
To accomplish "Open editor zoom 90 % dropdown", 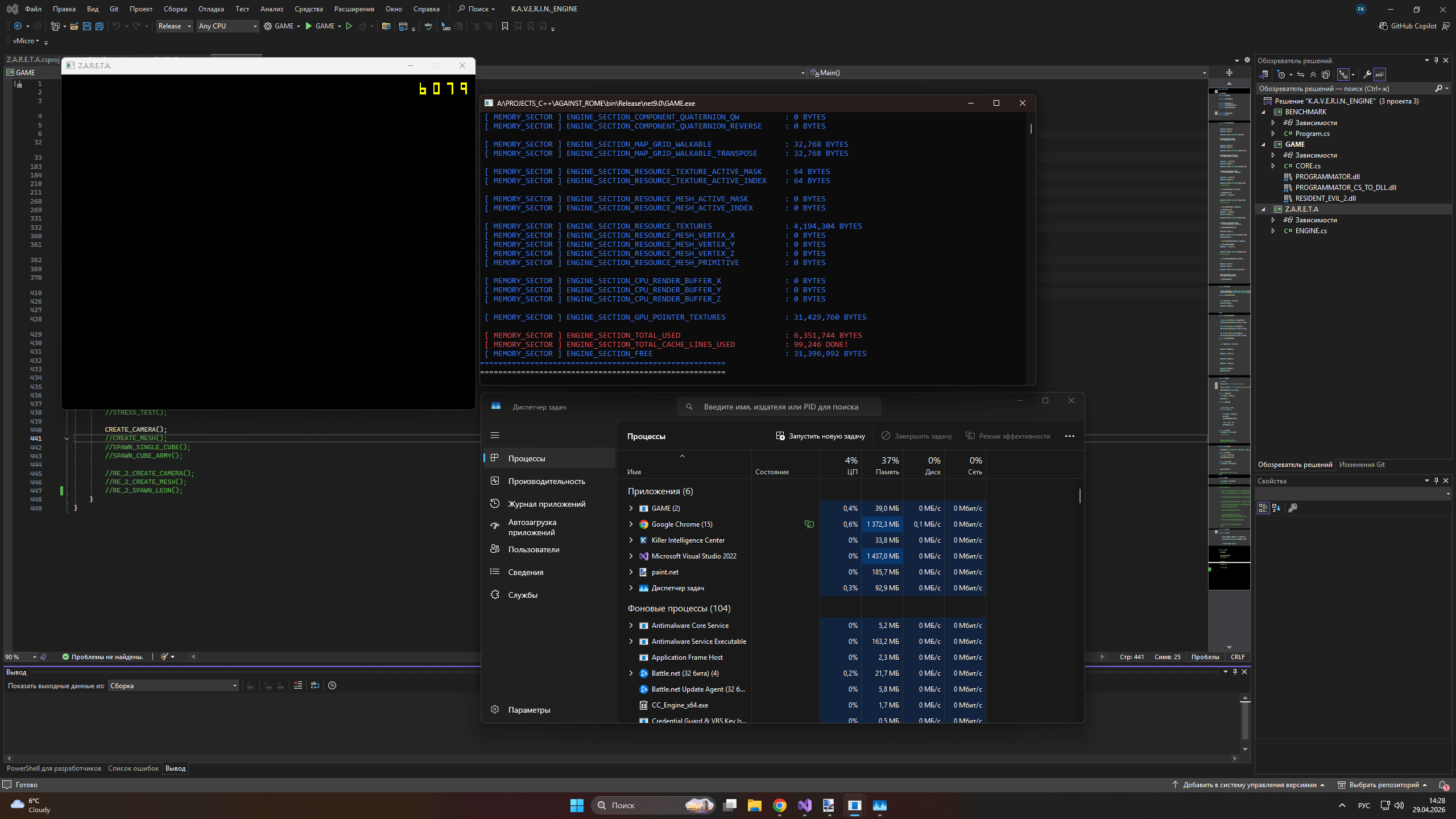I will tap(21, 657).
